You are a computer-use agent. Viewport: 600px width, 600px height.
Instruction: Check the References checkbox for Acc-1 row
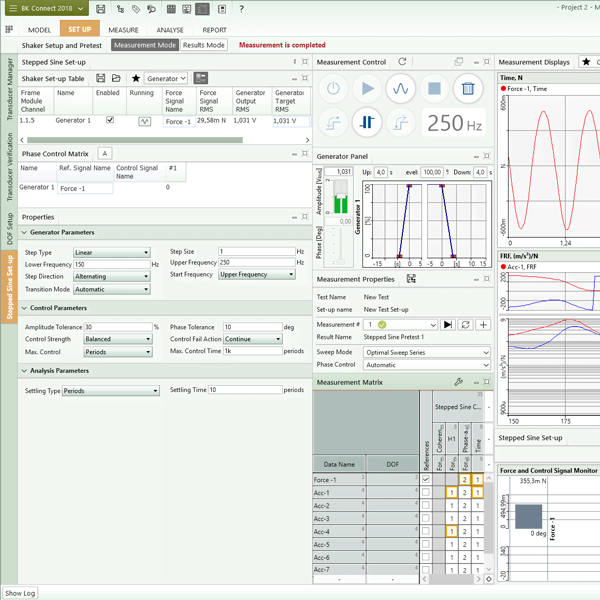426,493
